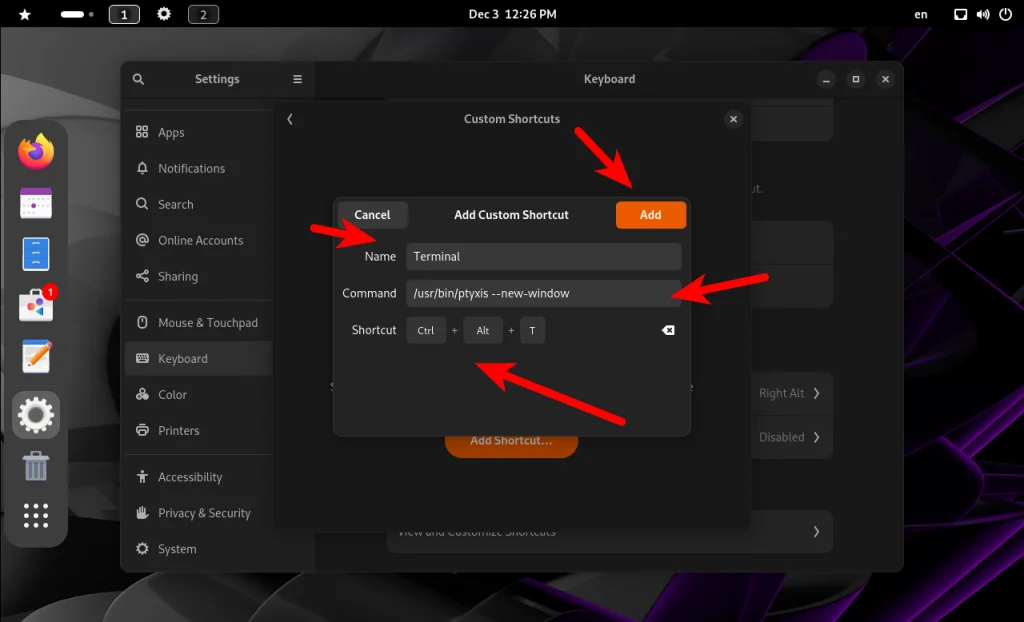1024x622 pixels.
Task: Switch to workspace 1 in top bar
Action: [124, 14]
